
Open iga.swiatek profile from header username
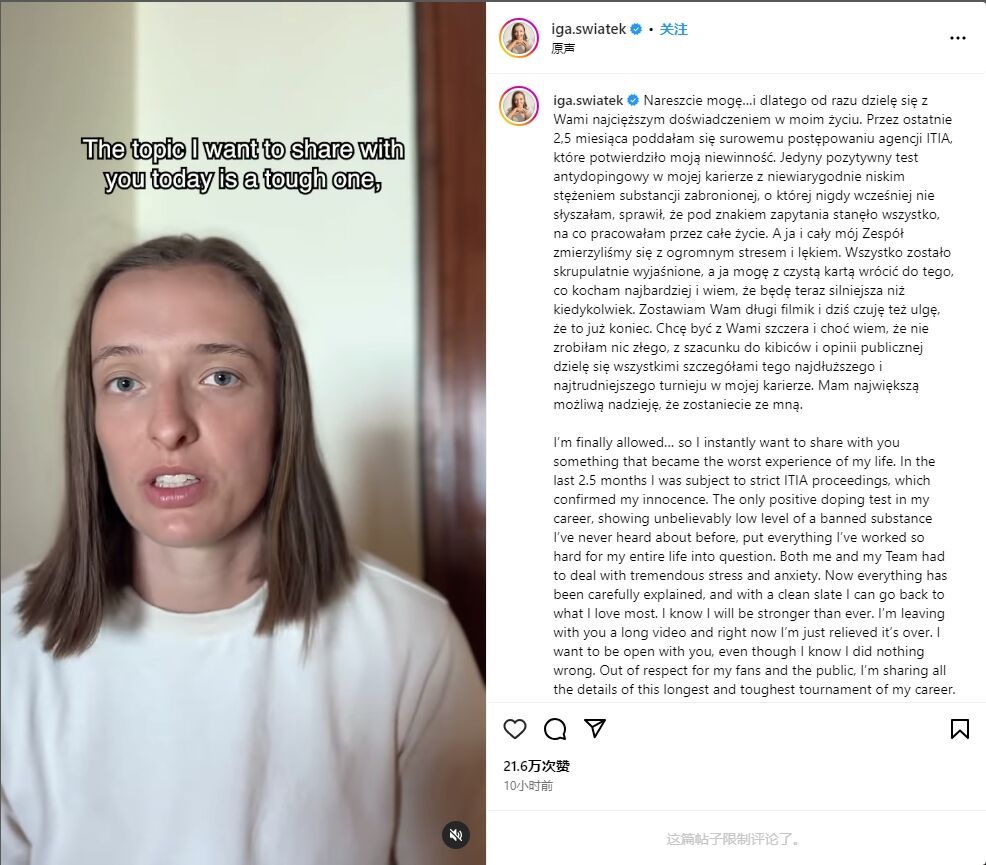[x=589, y=29]
